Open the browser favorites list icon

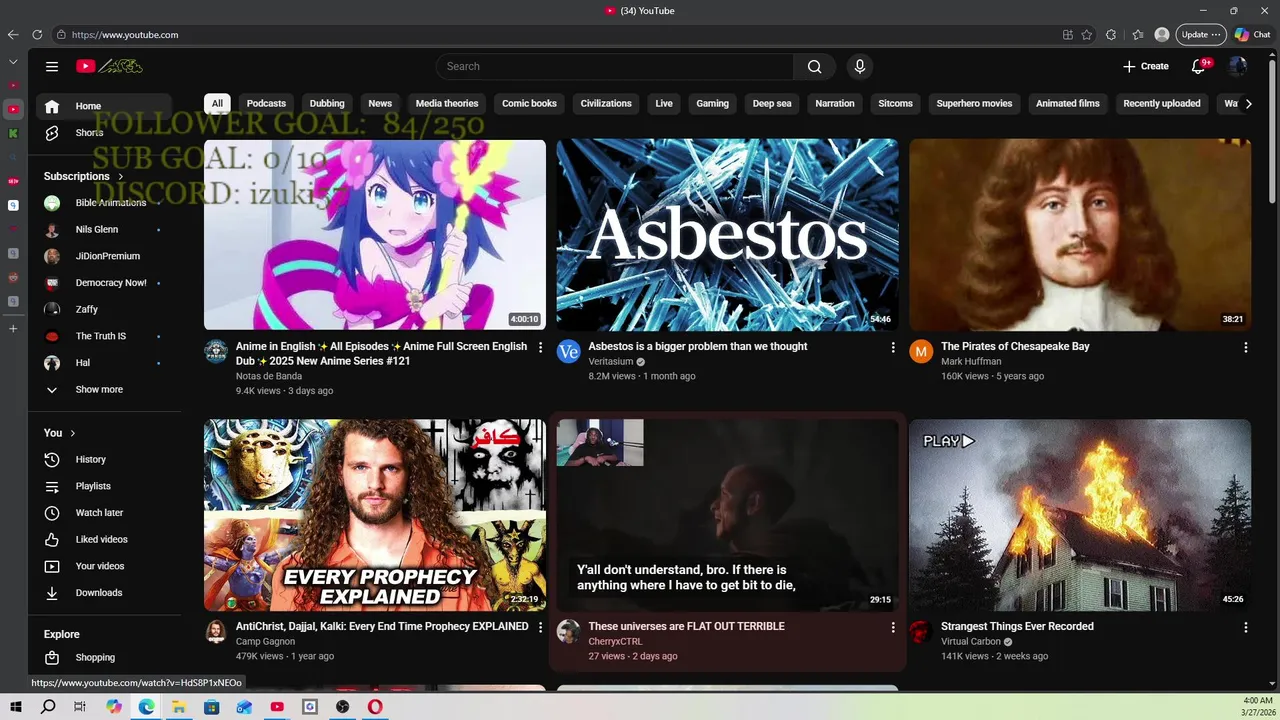(x=1138, y=35)
